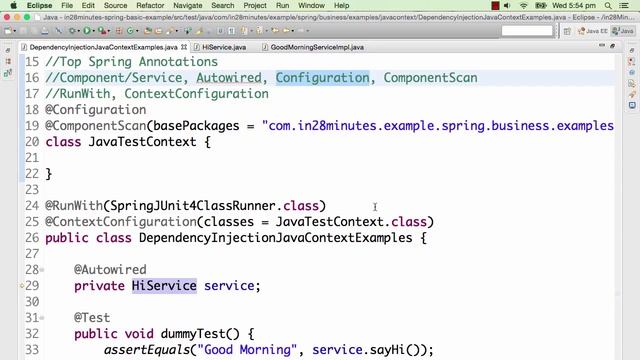Open the Window menu

311,6
